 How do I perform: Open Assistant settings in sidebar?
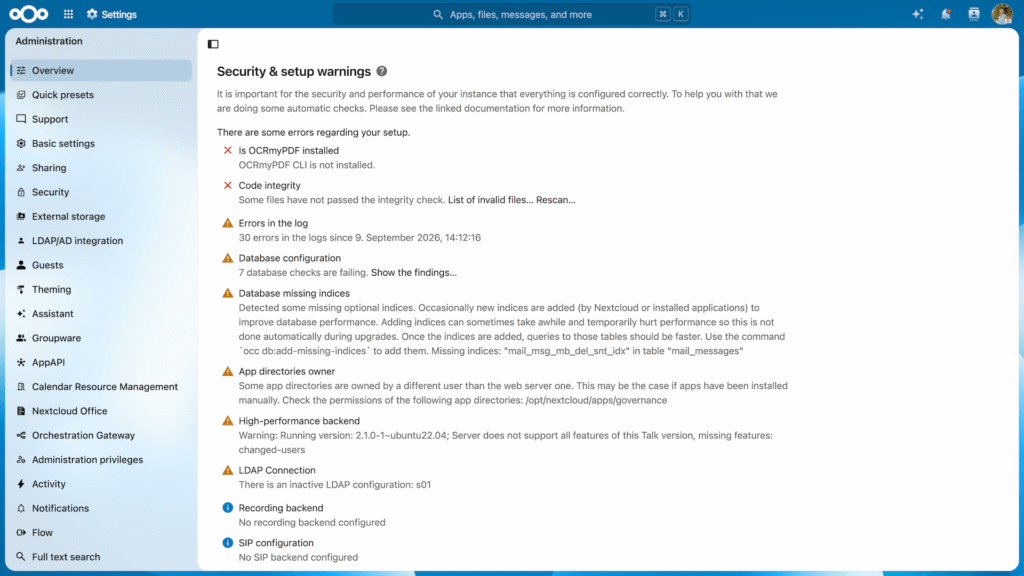[x=101, y=313]
